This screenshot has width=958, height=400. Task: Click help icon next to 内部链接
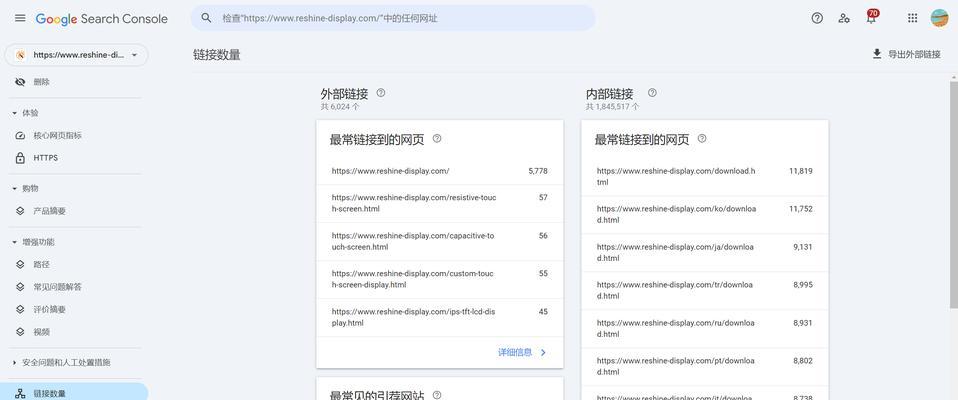(652, 93)
